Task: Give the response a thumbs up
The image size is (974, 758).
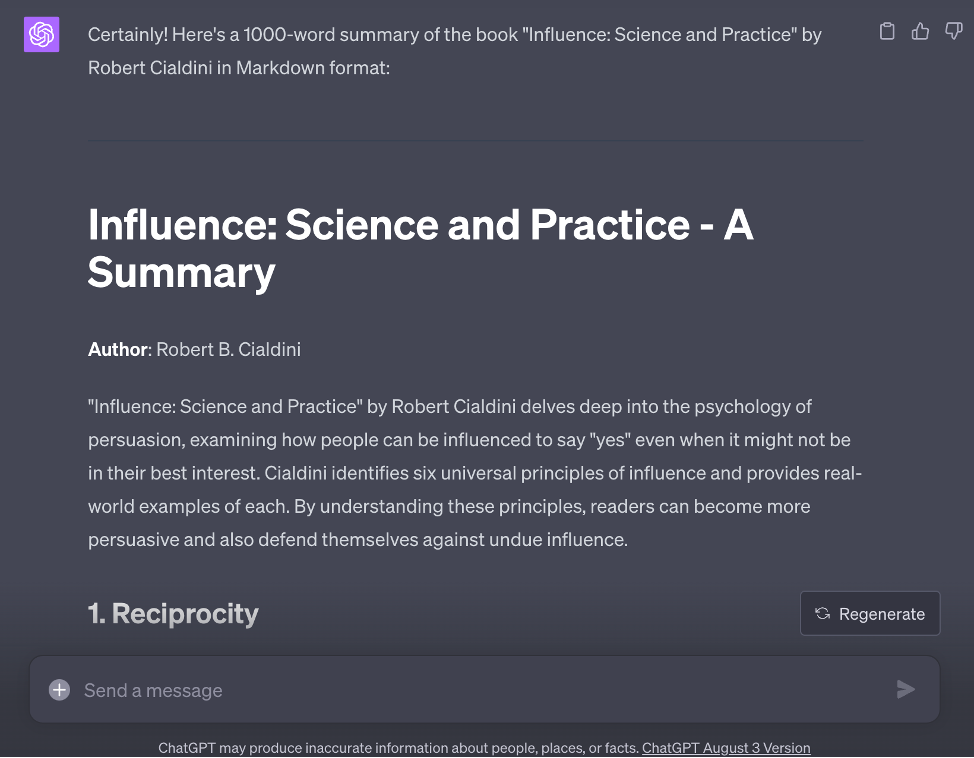Action: [x=920, y=32]
